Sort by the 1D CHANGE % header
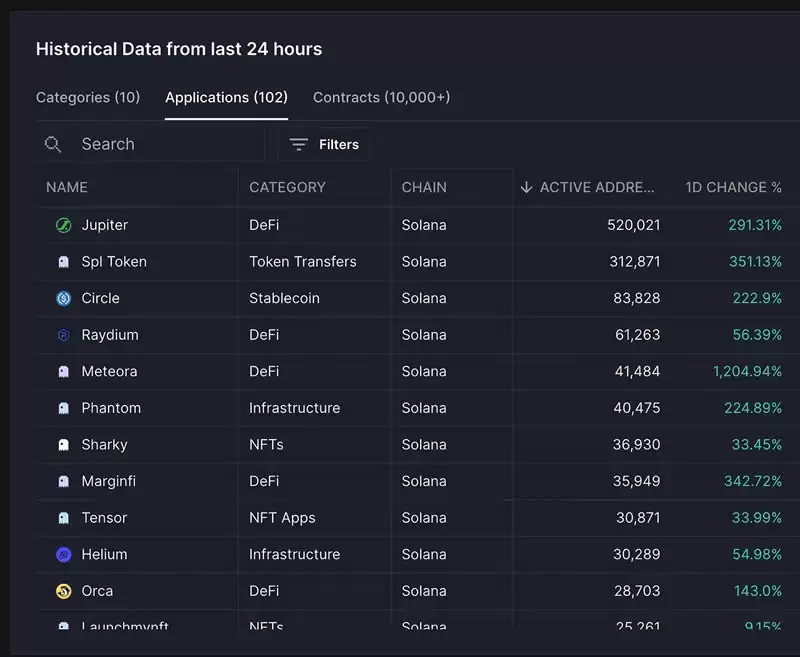This screenshot has height=657, width=800. click(733, 187)
